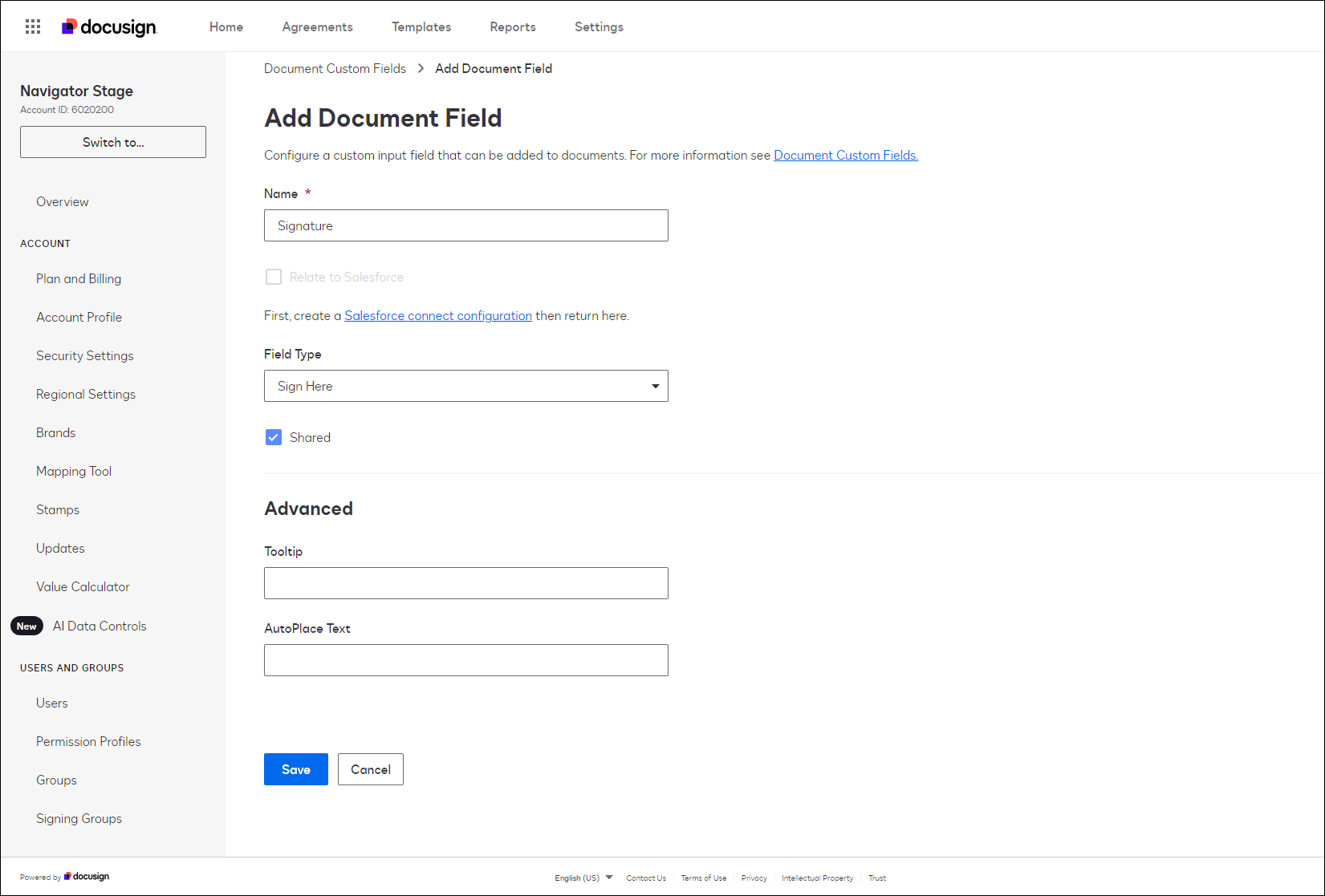The height and width of the screenshot is (896, 1325).
Task: Enable the Relate to Salesforce checkbox
Action: tap(274, 278)
